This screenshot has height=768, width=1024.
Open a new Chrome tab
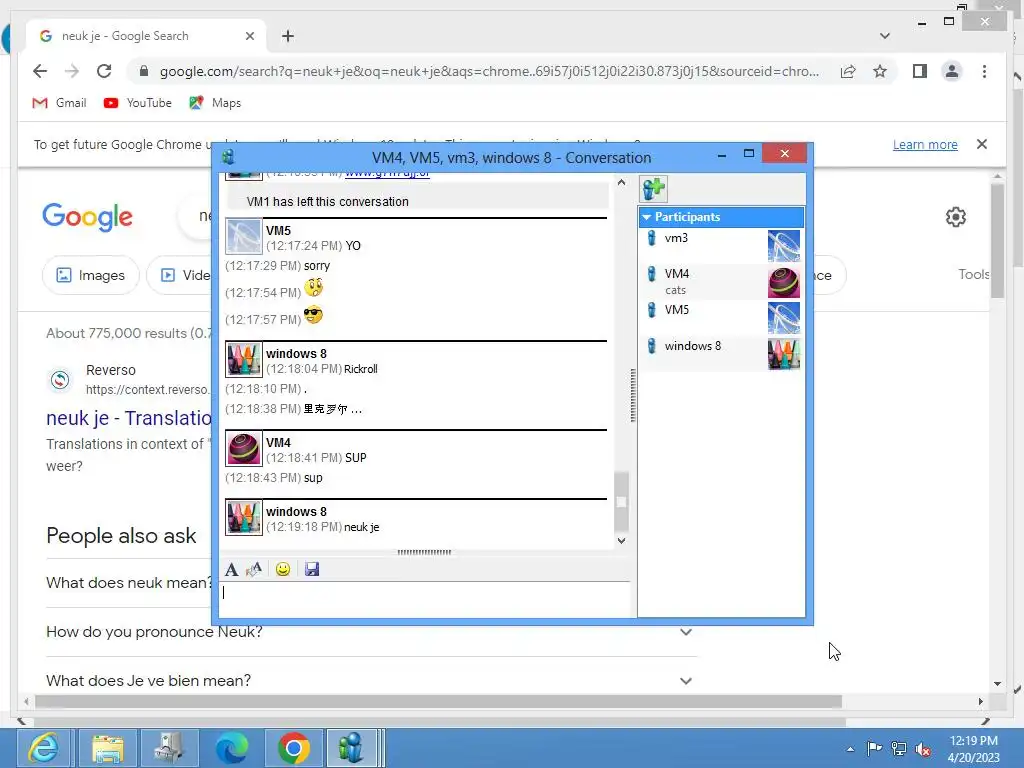point(288,37)
